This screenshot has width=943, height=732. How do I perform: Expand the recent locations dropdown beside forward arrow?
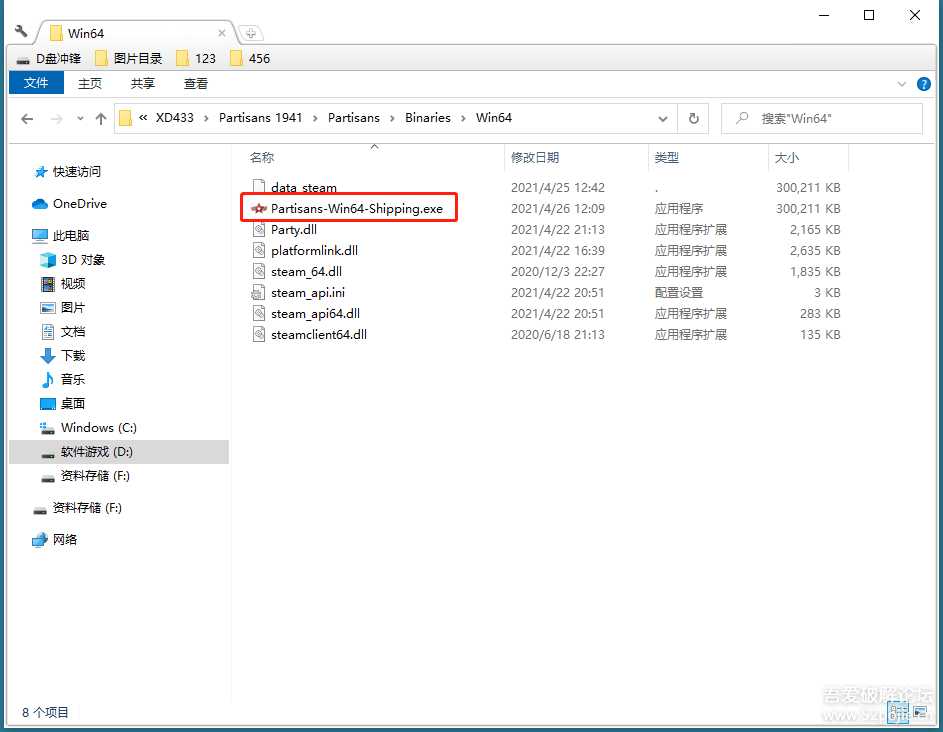pos(80,118)
